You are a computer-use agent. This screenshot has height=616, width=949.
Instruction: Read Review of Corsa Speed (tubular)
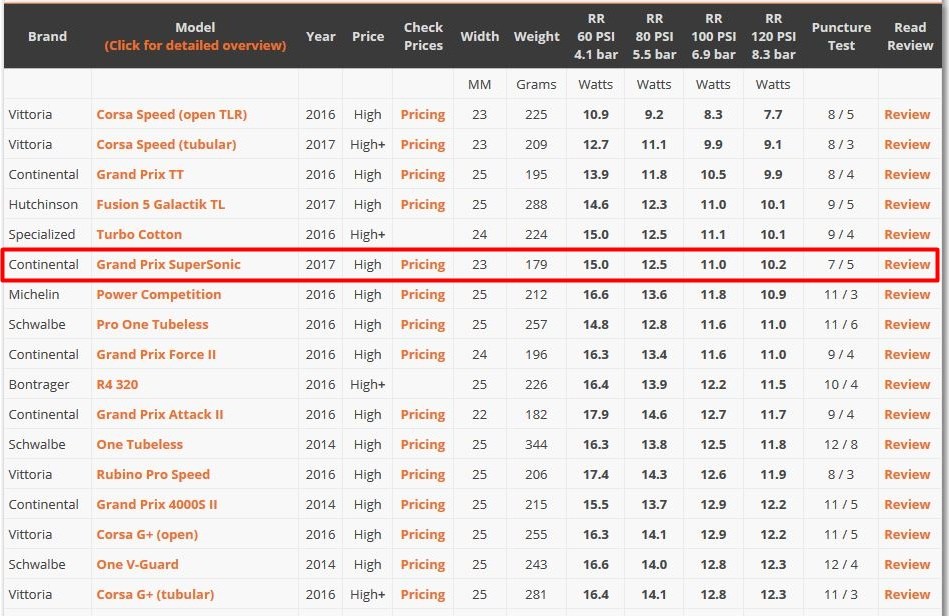[x=907, y=145]
